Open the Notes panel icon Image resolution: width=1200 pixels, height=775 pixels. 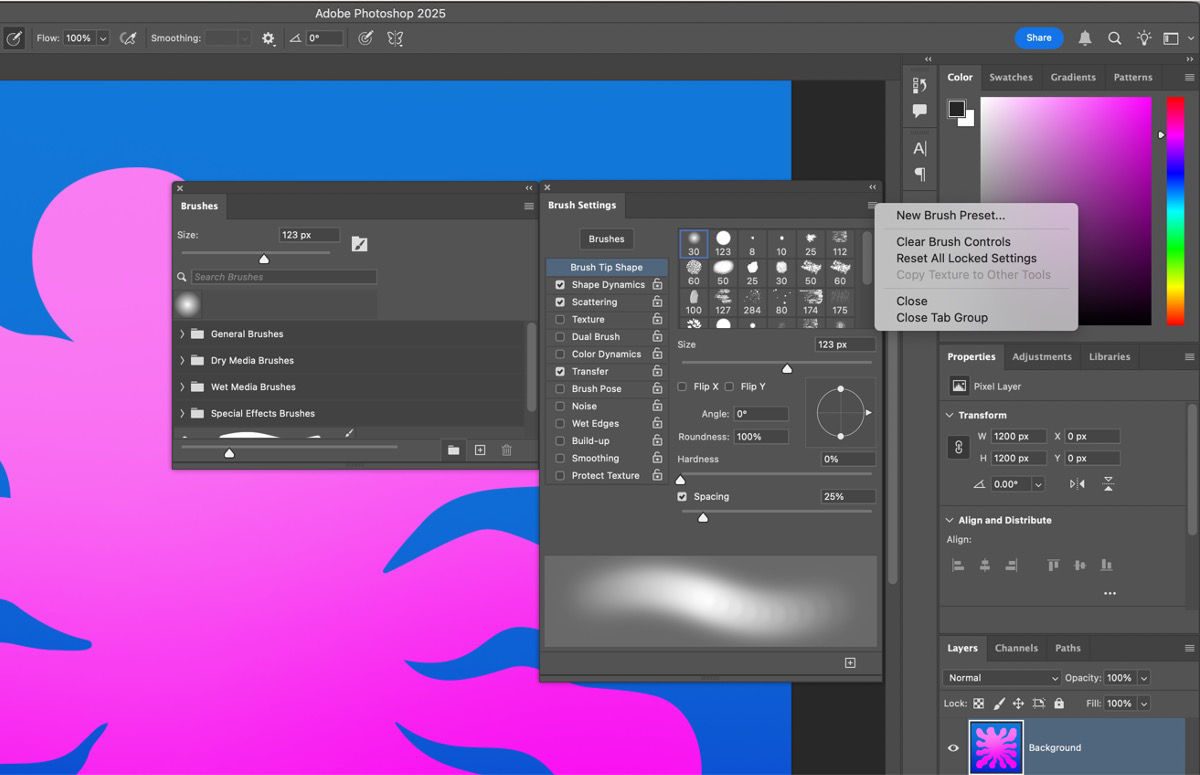[920, 110]
